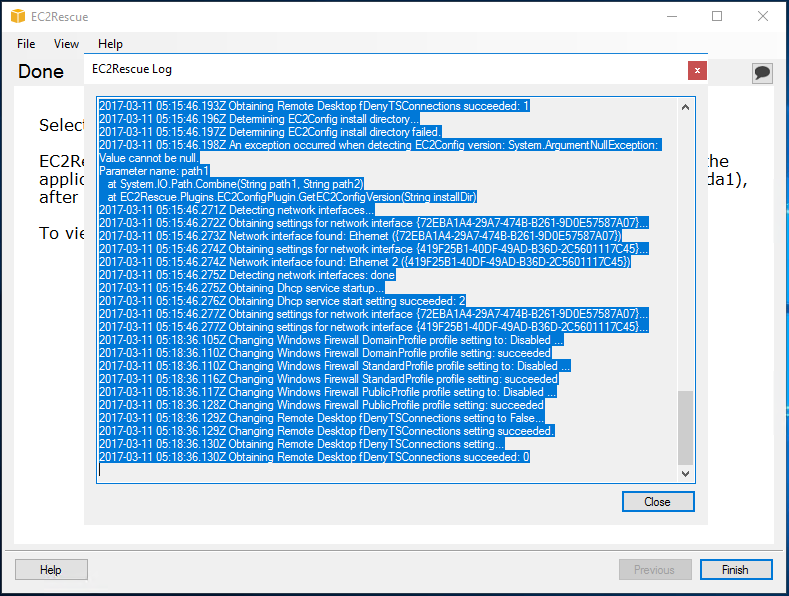Open the File menu

pyautogui.click(x=26, y=44)
